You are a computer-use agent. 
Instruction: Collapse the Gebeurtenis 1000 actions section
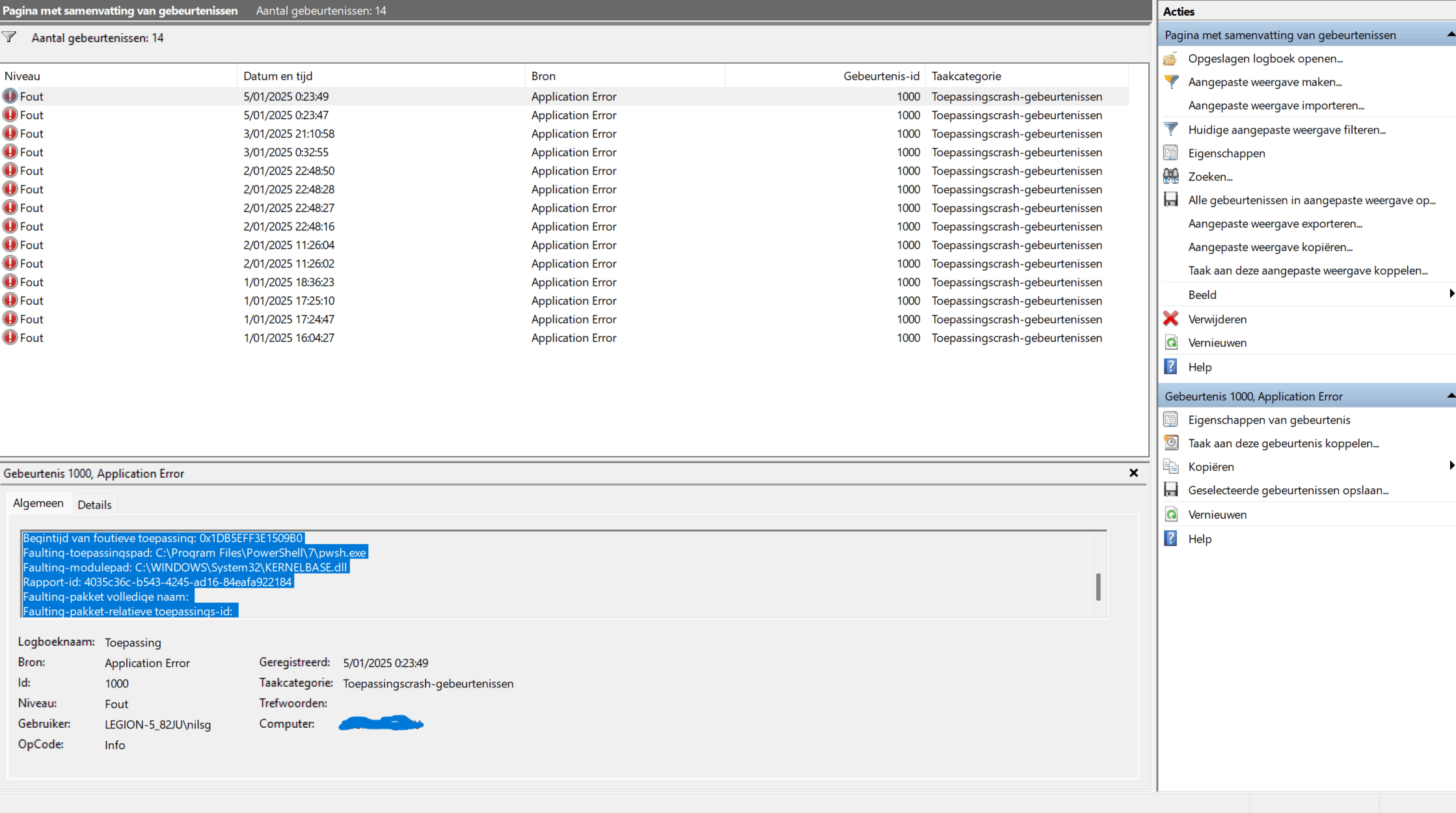pyautogui.click(x=1450, y=396)
